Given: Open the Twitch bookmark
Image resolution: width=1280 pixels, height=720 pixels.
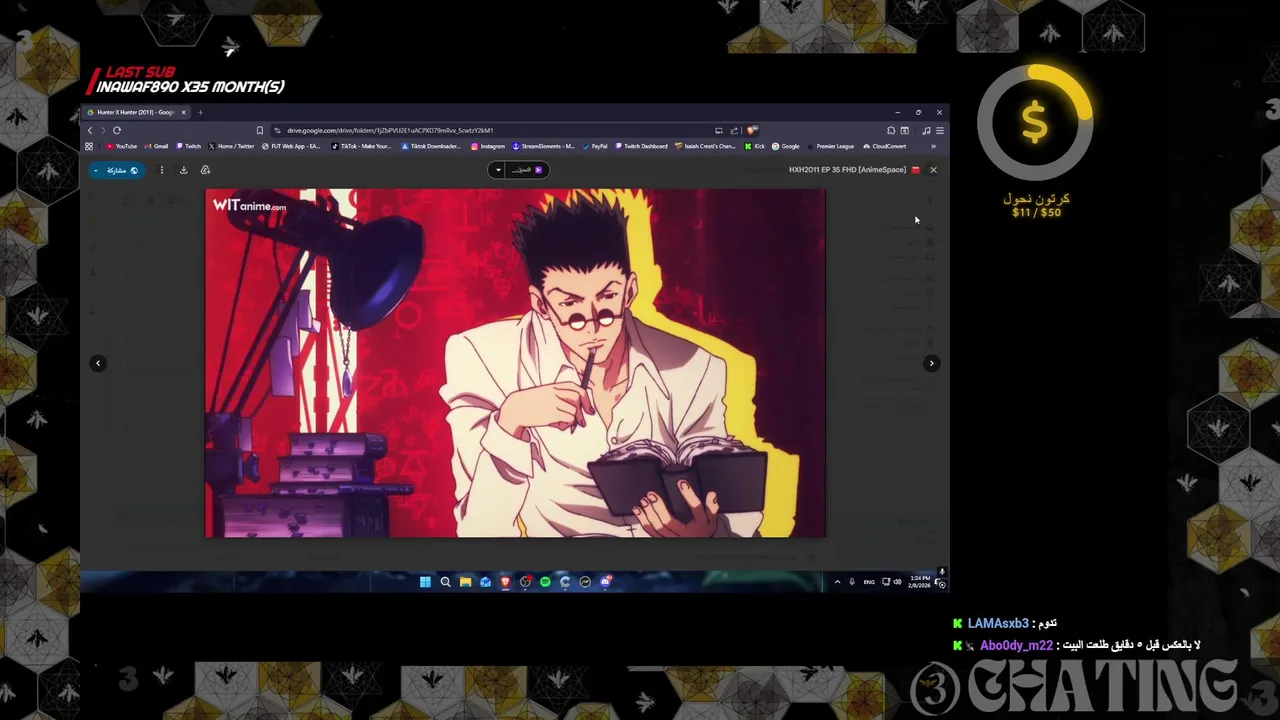Looking at the screenshot, I should [189, 146].
